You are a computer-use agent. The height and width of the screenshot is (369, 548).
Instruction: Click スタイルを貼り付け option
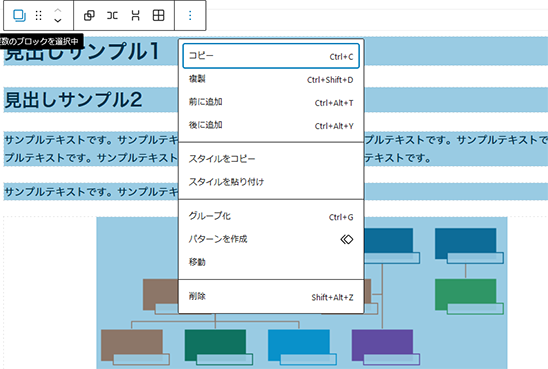(271, 182)
